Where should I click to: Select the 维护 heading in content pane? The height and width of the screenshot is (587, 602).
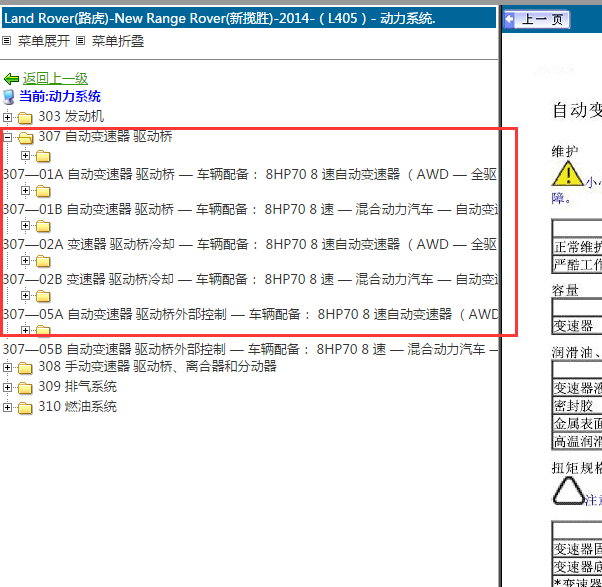(565, 151)
